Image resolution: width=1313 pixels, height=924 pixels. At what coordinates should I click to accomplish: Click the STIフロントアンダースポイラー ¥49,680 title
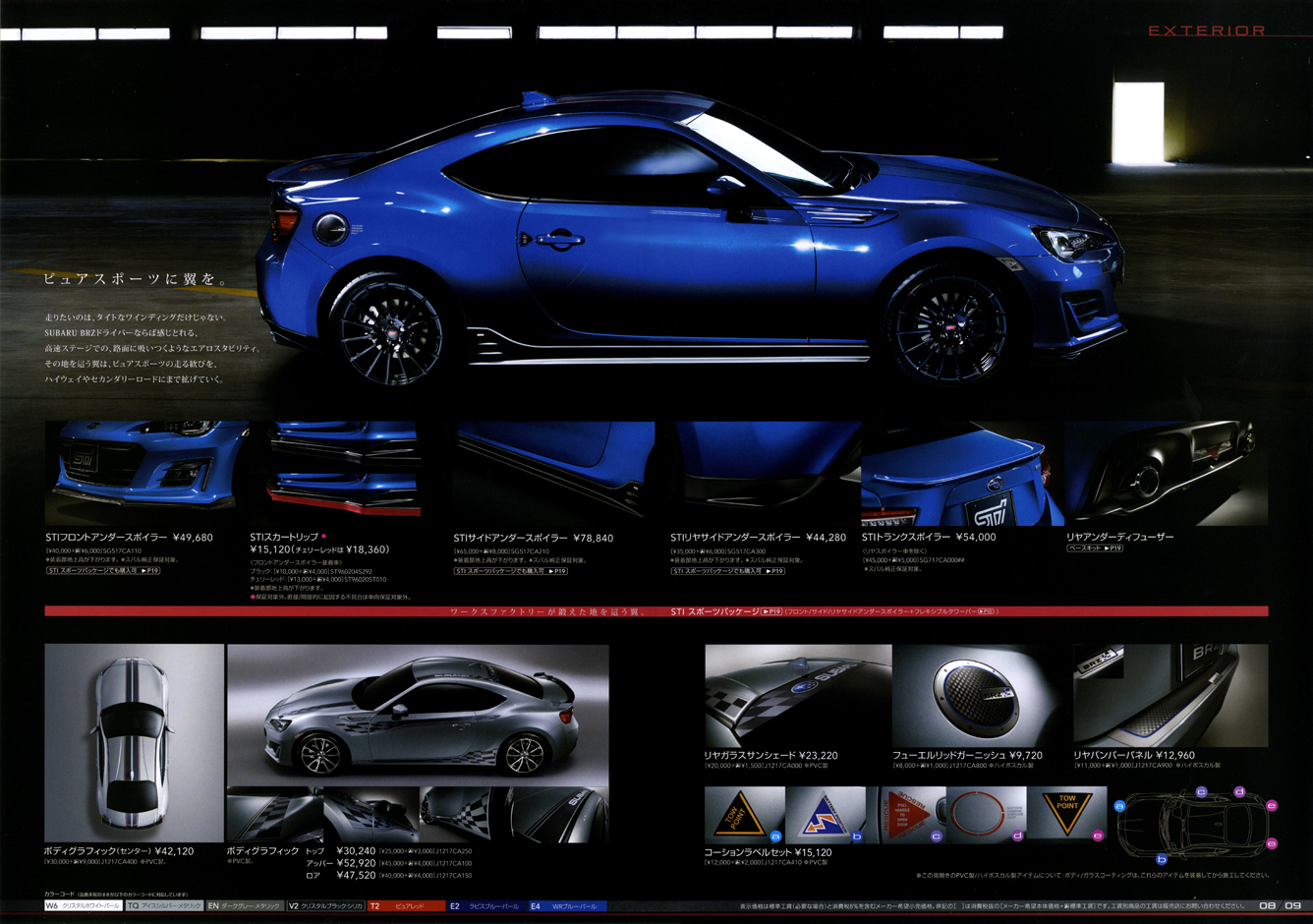(129, 538)
